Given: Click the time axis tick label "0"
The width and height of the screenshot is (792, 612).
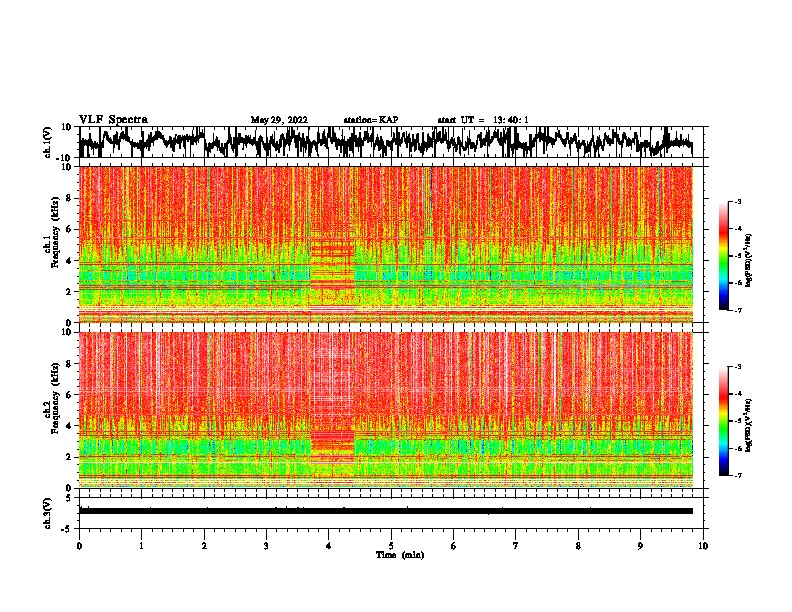Looking at the screenshot, I should [x=79, y=546].
